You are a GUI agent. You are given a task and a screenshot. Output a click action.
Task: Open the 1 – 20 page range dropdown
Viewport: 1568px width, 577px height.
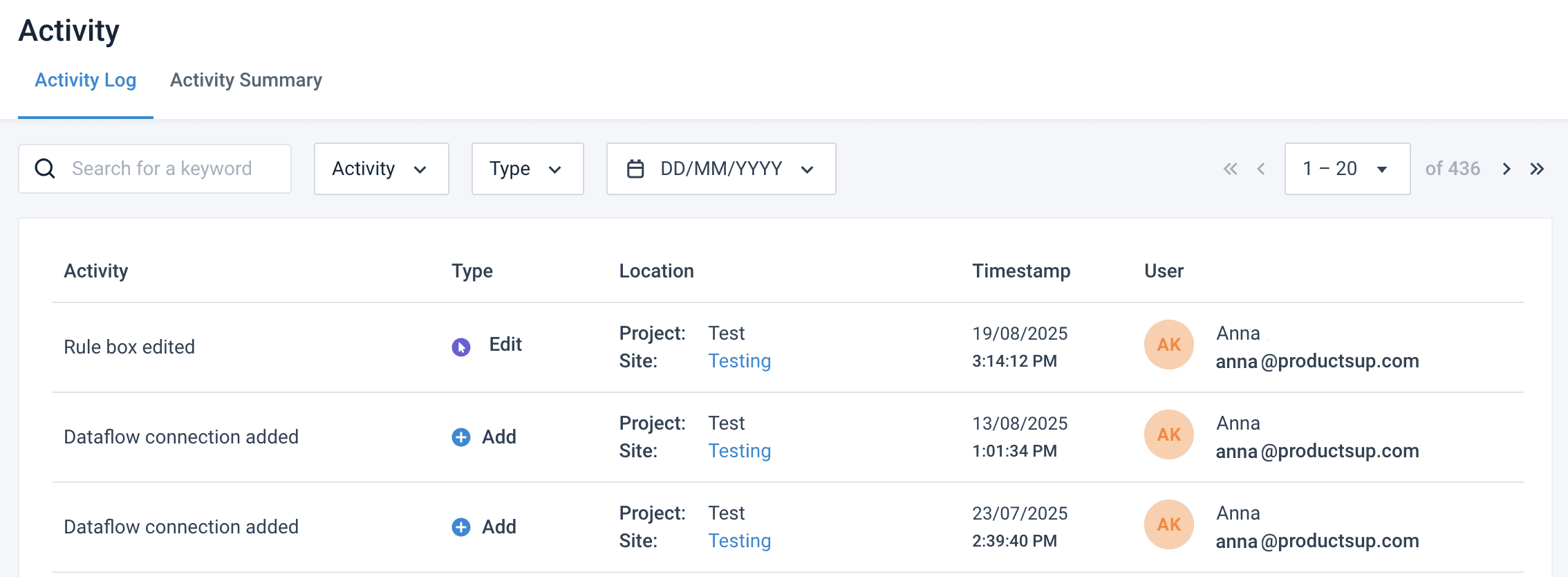(x=1347, y=169)
